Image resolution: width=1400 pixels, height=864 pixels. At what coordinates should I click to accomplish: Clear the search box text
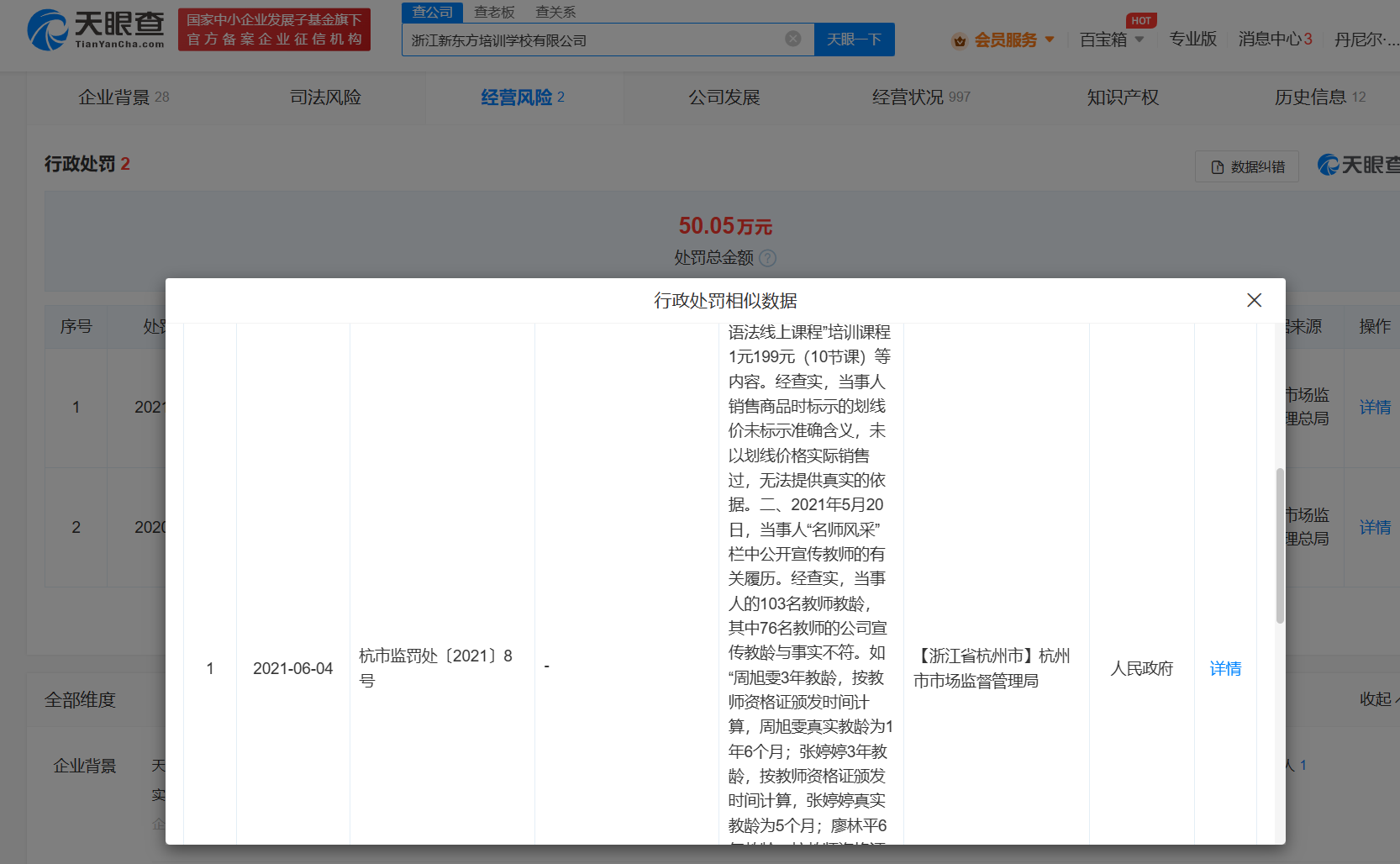click(x=792, y=39)
